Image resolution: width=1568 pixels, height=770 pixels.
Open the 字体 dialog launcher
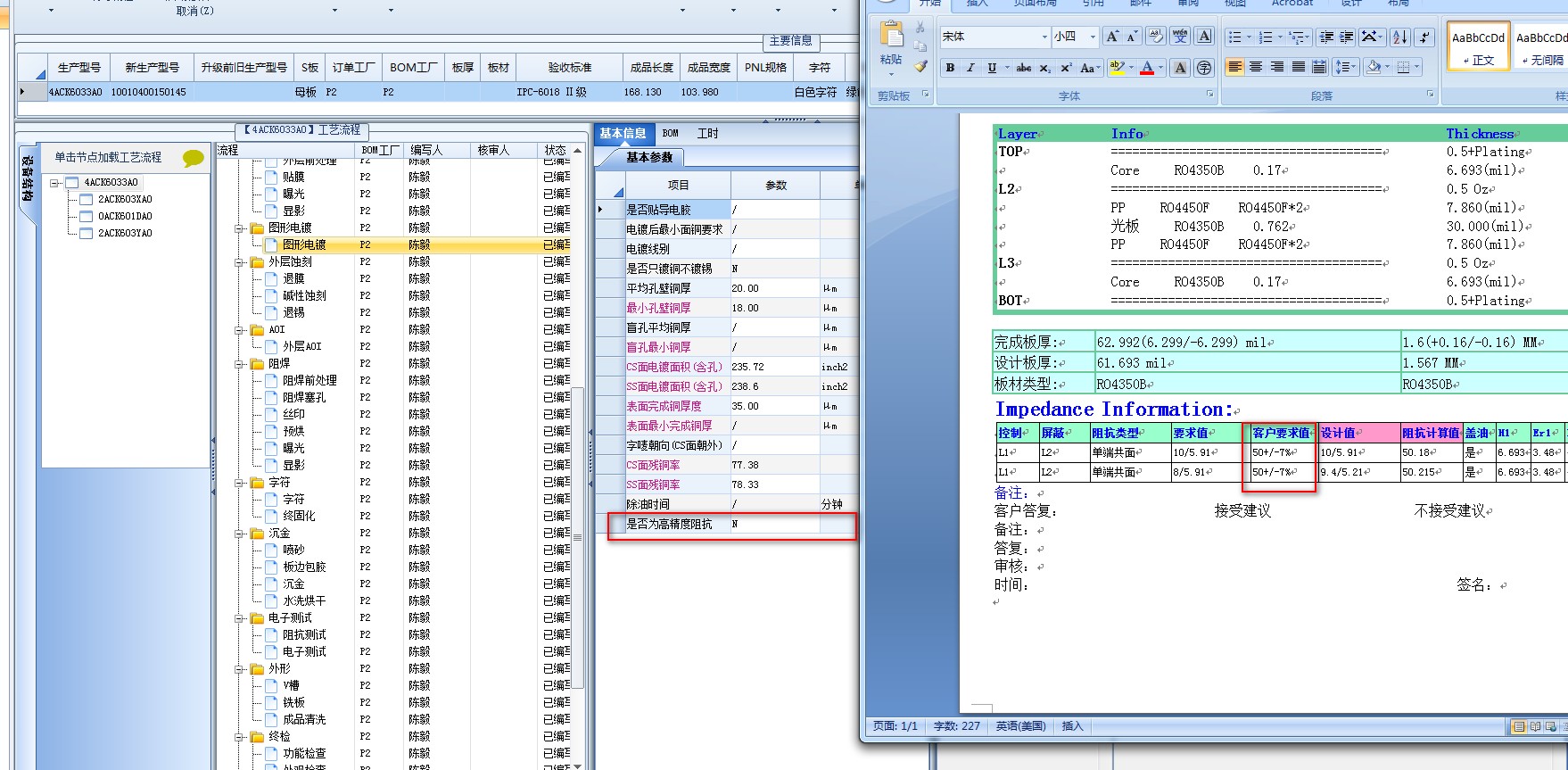coord(1210,94)
